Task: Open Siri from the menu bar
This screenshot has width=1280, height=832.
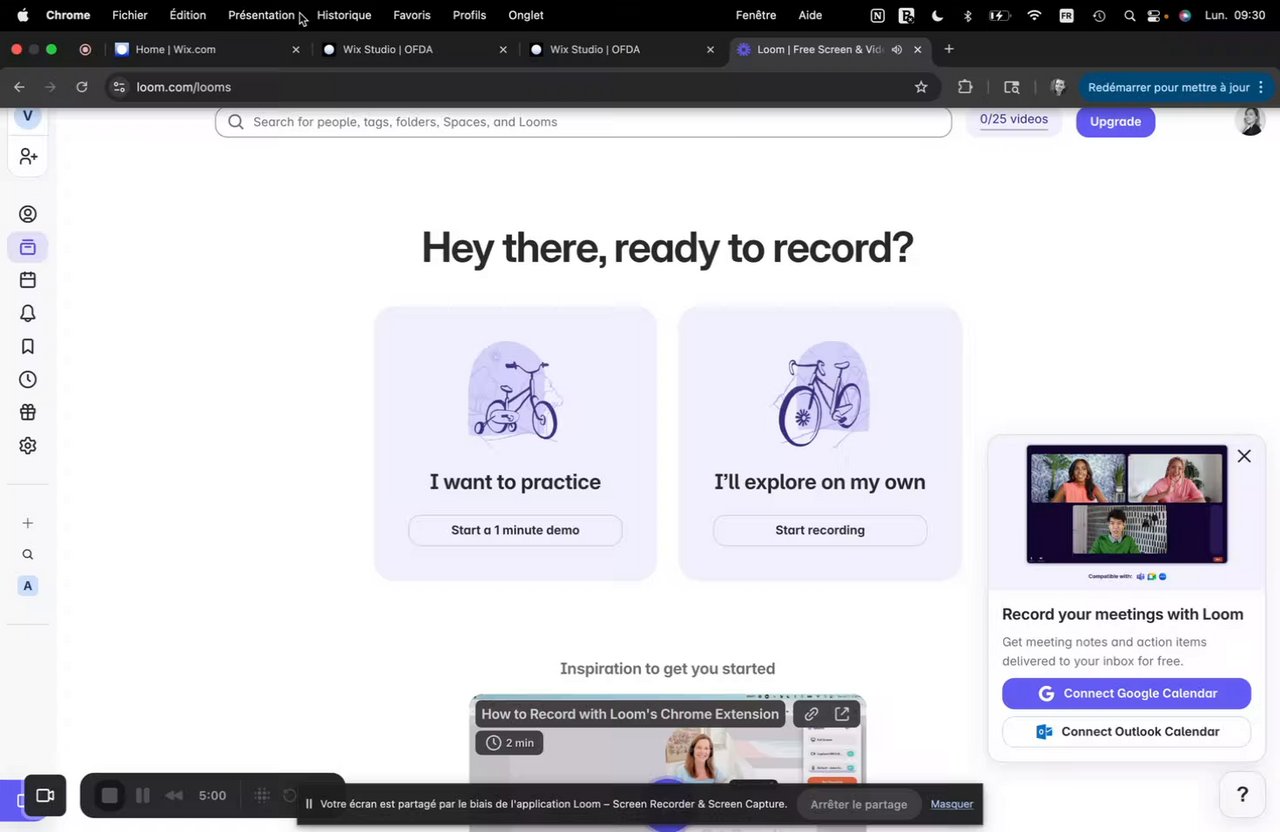Action: tap(1185, 15)
